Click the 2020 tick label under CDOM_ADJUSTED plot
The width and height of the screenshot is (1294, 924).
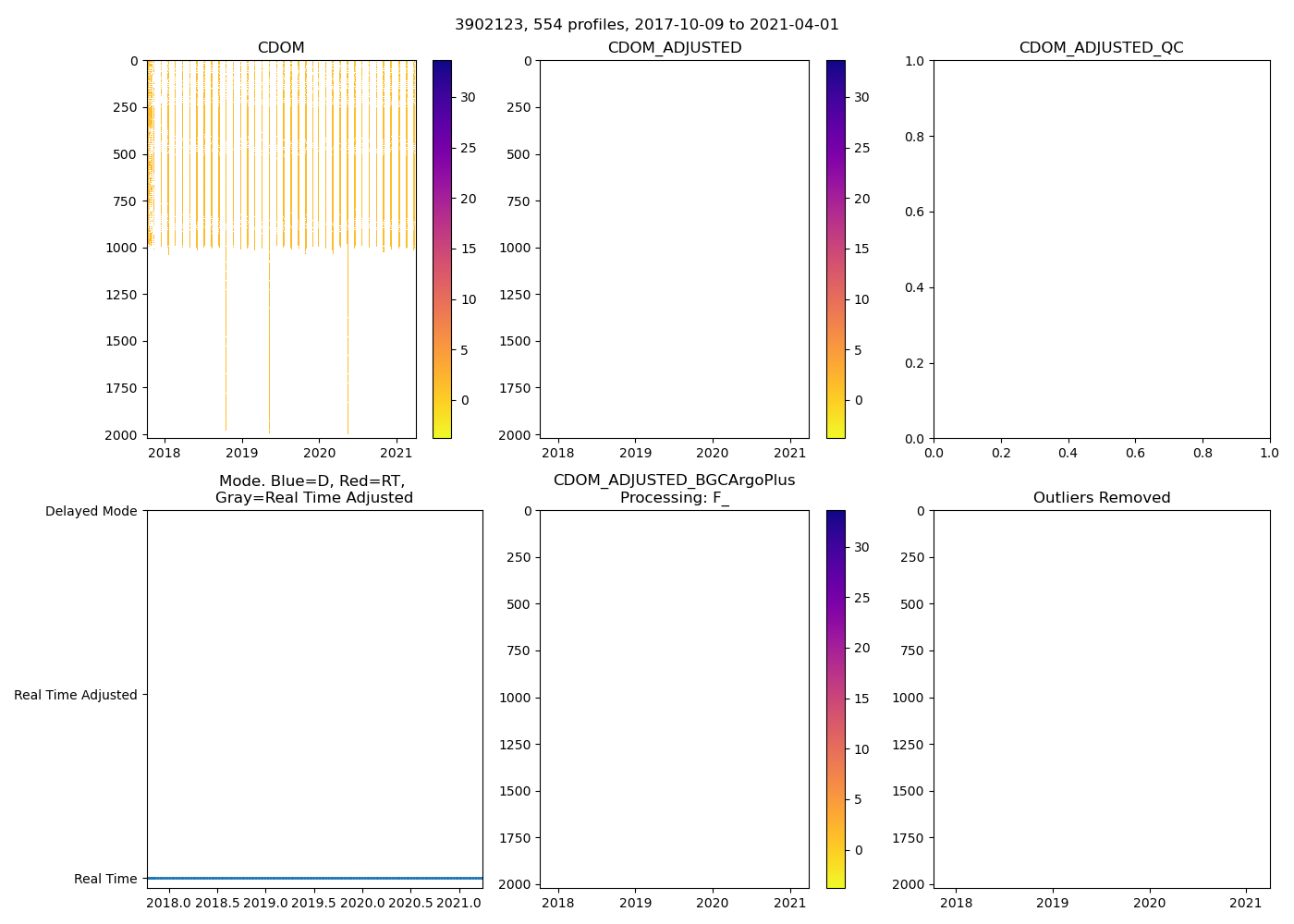(713, 453)
